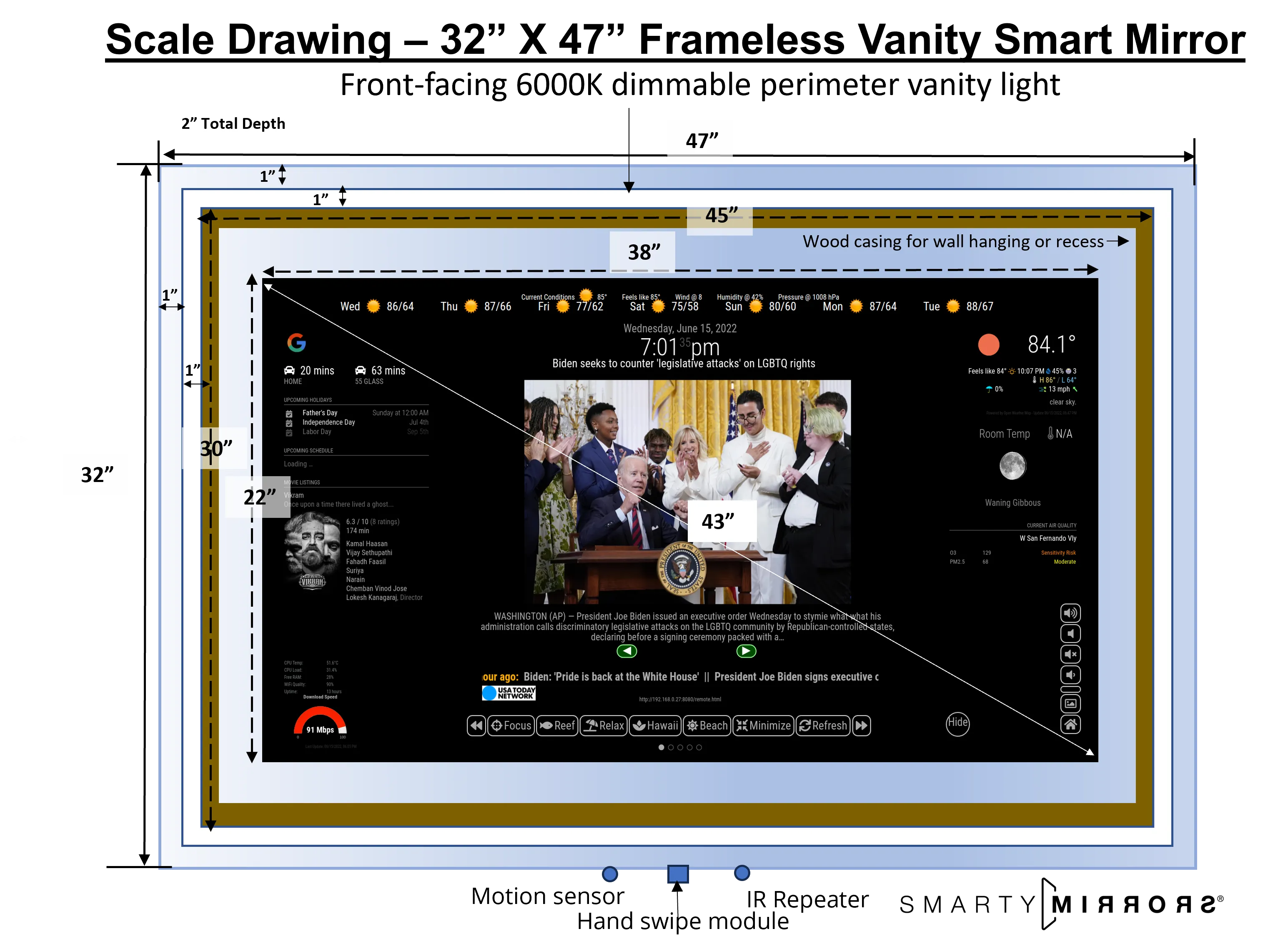Select the Focus button

511,726
